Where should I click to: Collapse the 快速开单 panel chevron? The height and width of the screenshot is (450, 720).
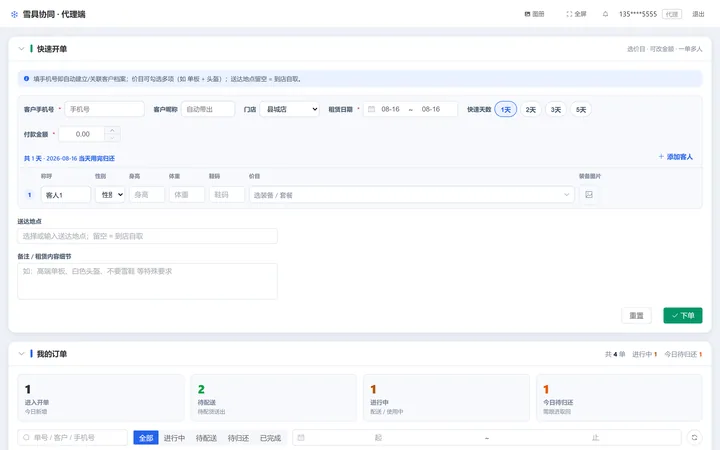click(21, 49)
